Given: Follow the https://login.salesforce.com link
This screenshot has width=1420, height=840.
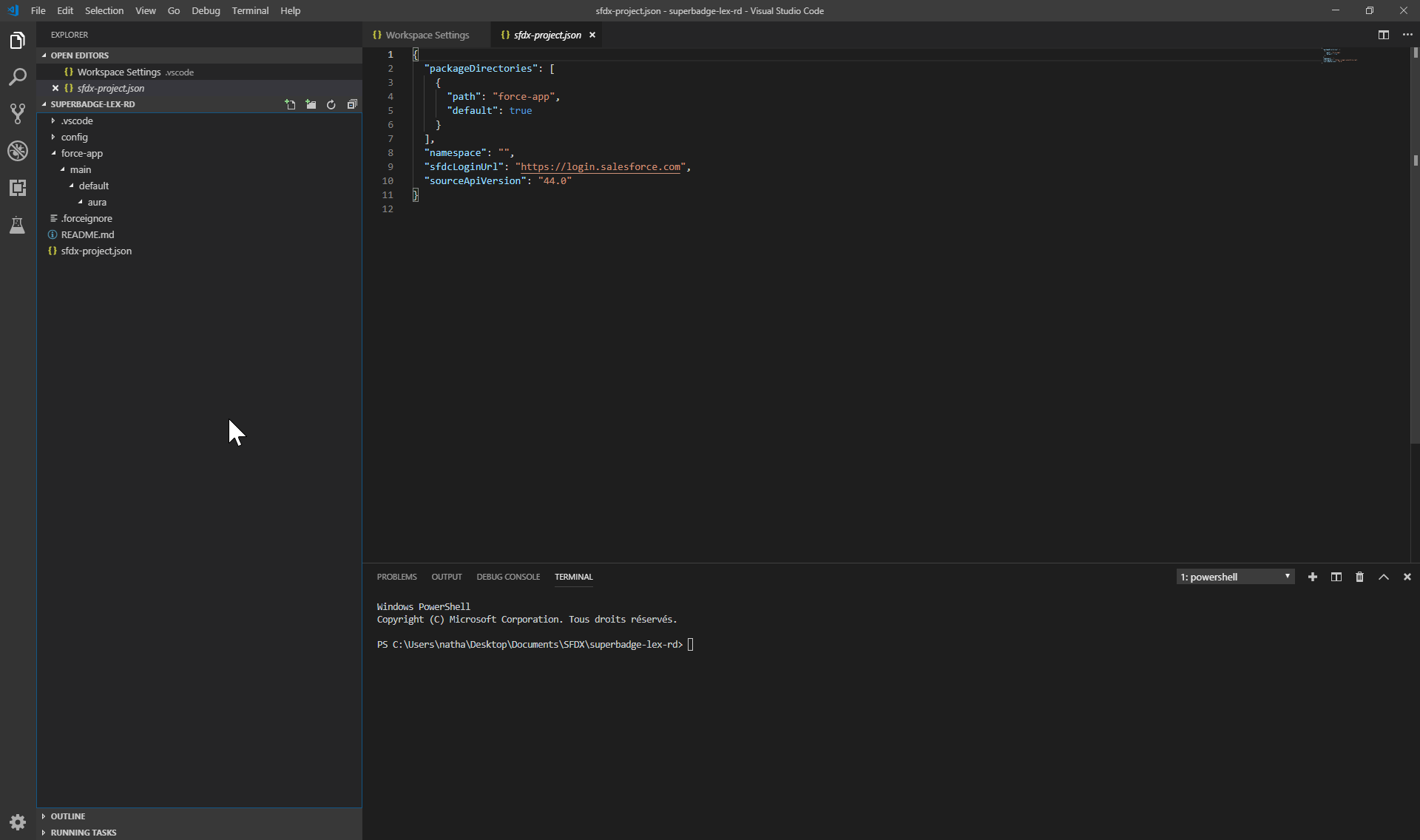Looking at the screenshot, I should pyautogui.click(x=601, y=167).
